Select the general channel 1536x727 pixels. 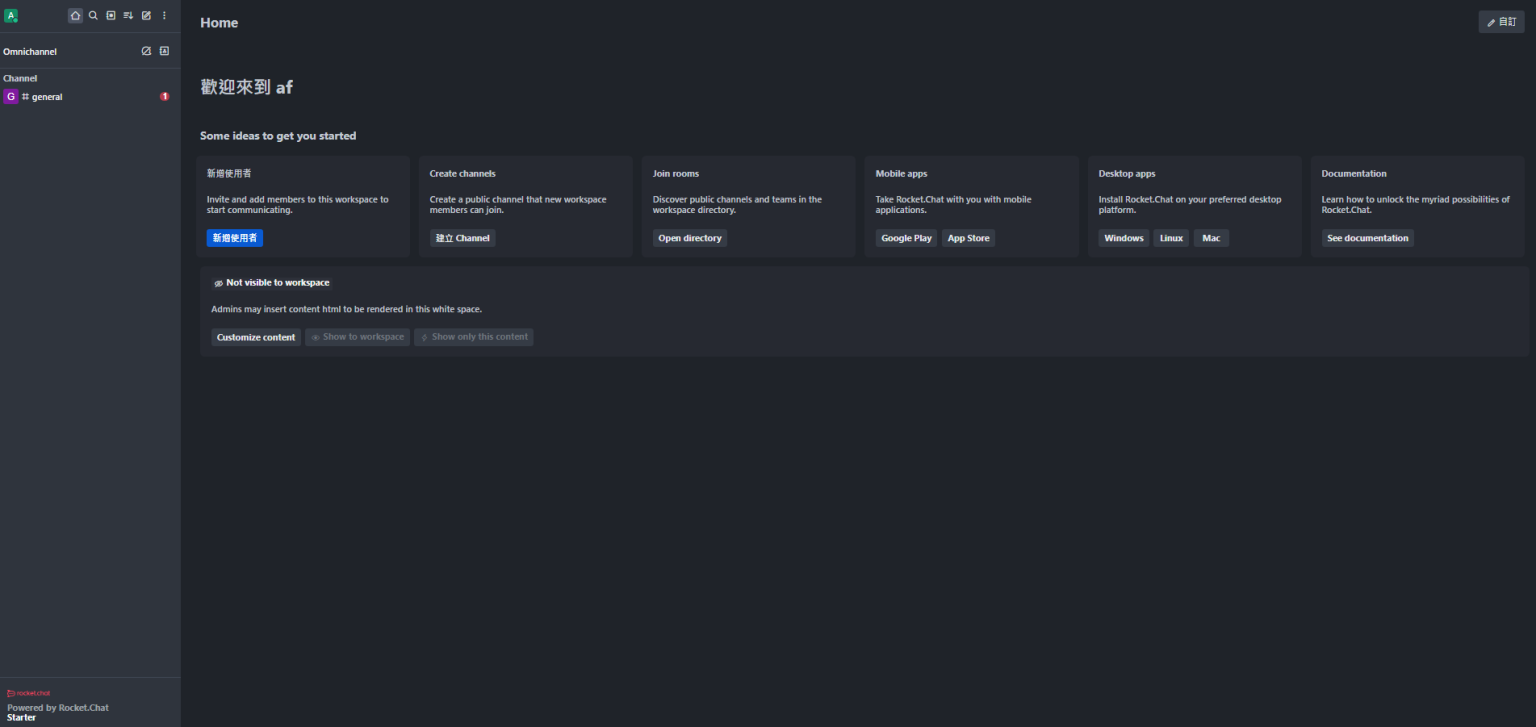point(46,96)
